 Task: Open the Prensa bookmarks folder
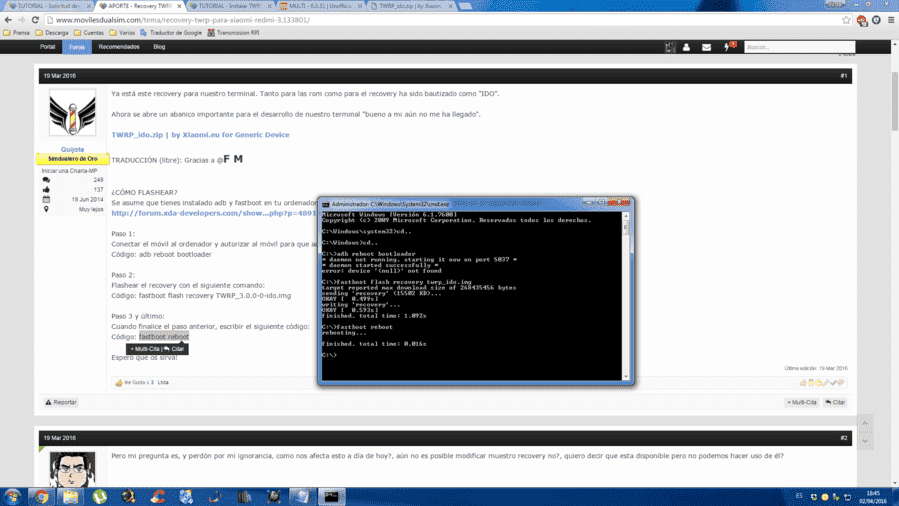(17, 33)
